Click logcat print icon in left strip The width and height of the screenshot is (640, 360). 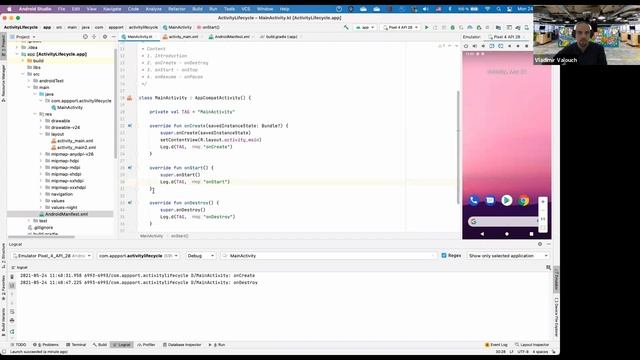pos(12,320)
